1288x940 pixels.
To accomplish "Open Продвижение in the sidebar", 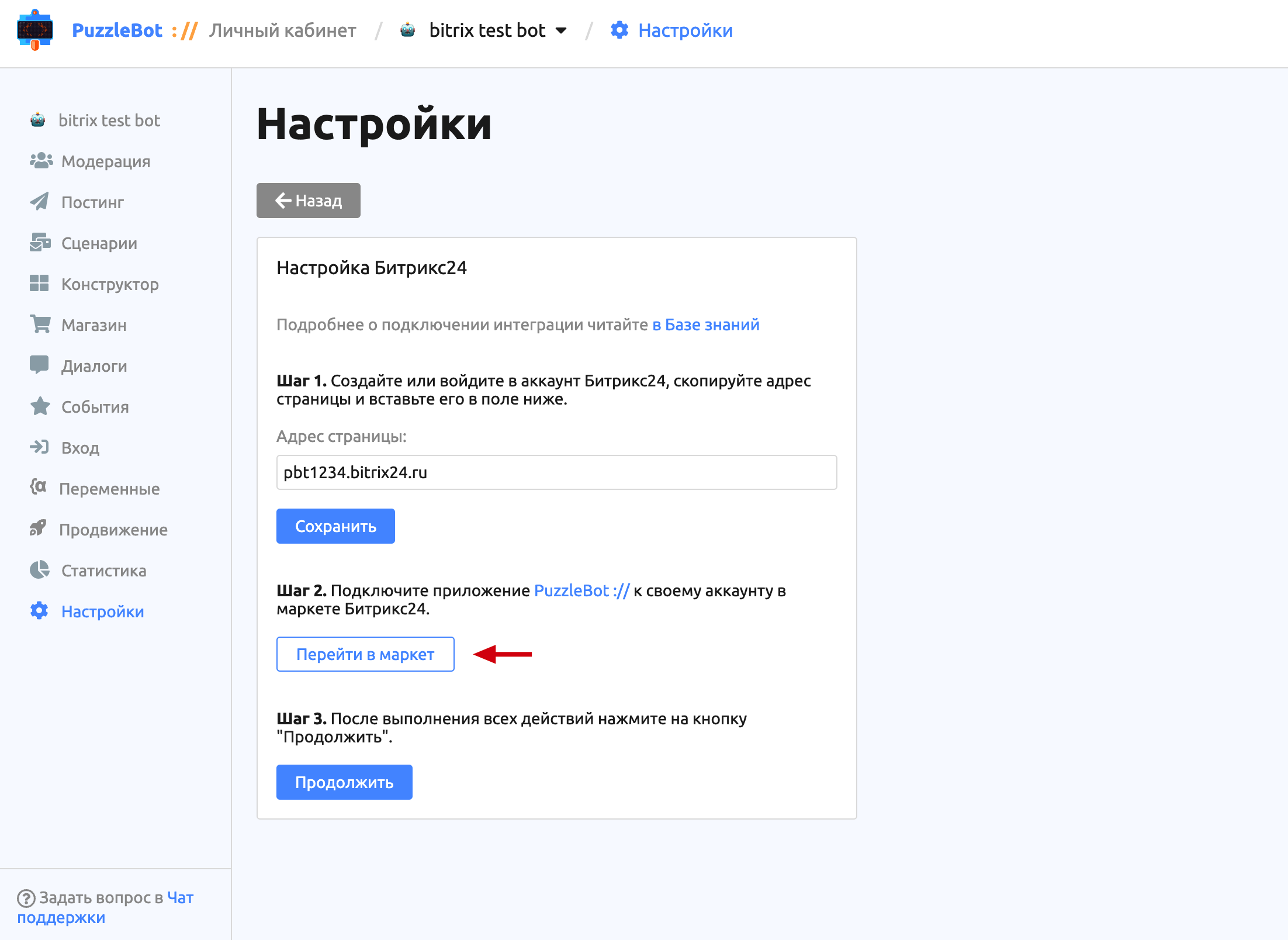I will 113,530.
